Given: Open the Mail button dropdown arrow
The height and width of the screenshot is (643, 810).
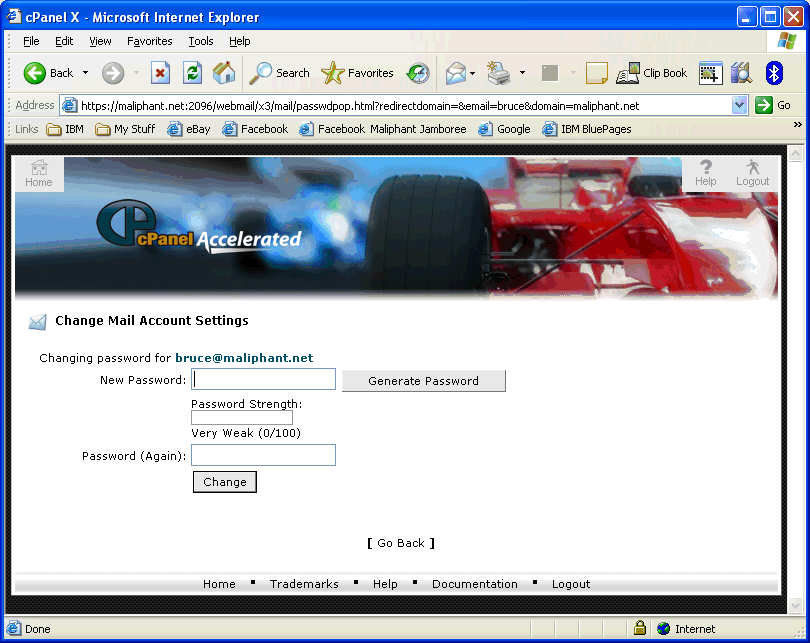Looking at the screenshot, I should pos(472,73).
